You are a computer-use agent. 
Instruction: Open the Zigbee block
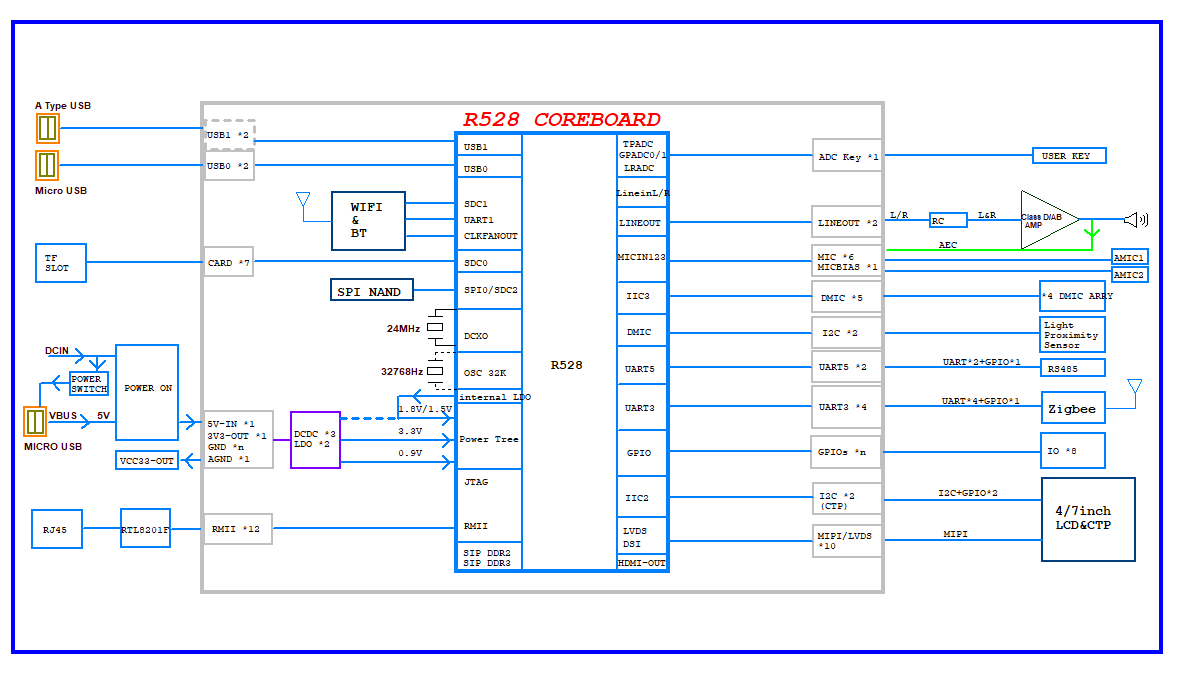1072,408
